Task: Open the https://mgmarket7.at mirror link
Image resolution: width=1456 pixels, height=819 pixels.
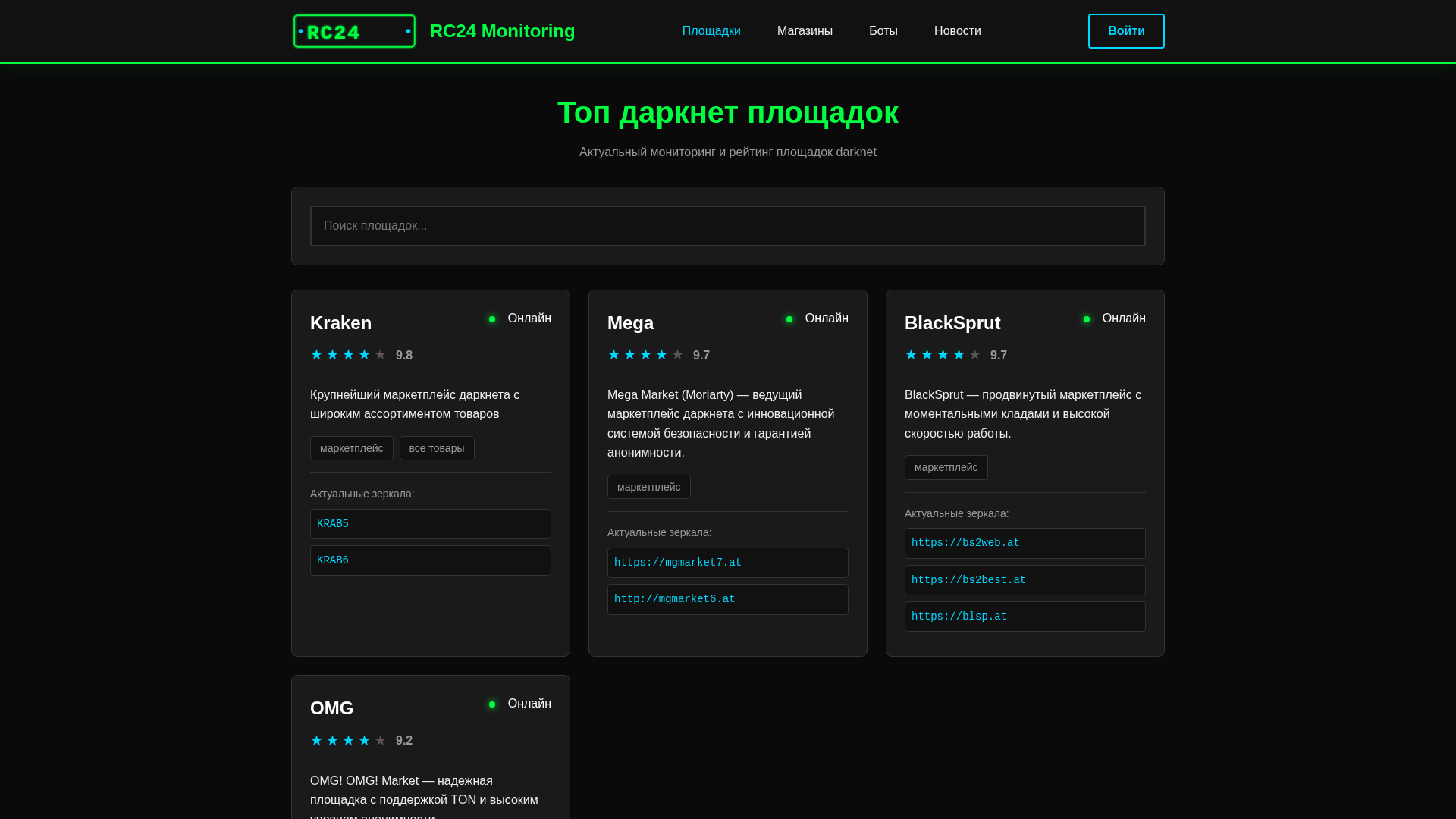Action: tap(728, 563)
